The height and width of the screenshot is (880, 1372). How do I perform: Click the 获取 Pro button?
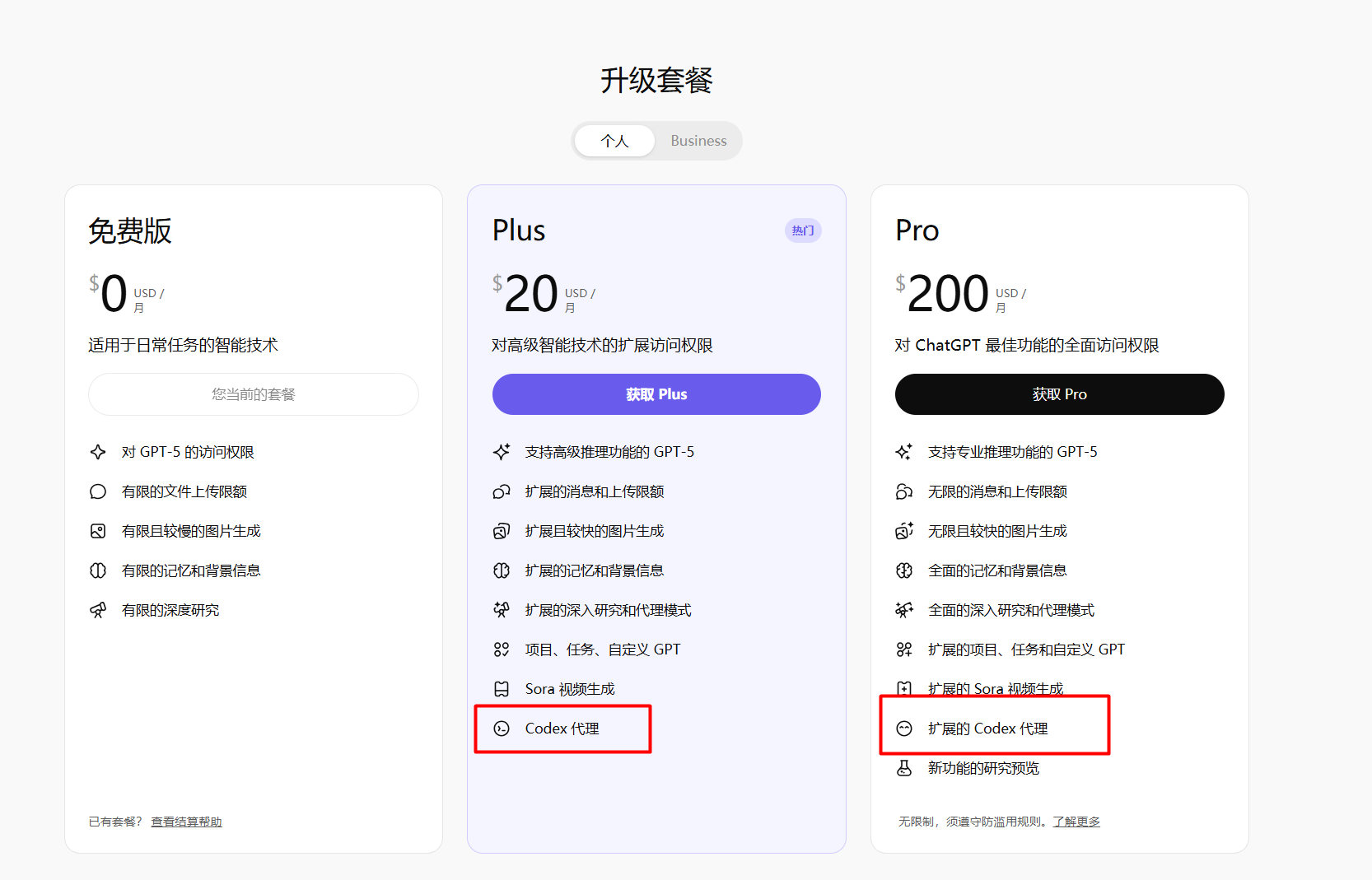coord(1059,394)
